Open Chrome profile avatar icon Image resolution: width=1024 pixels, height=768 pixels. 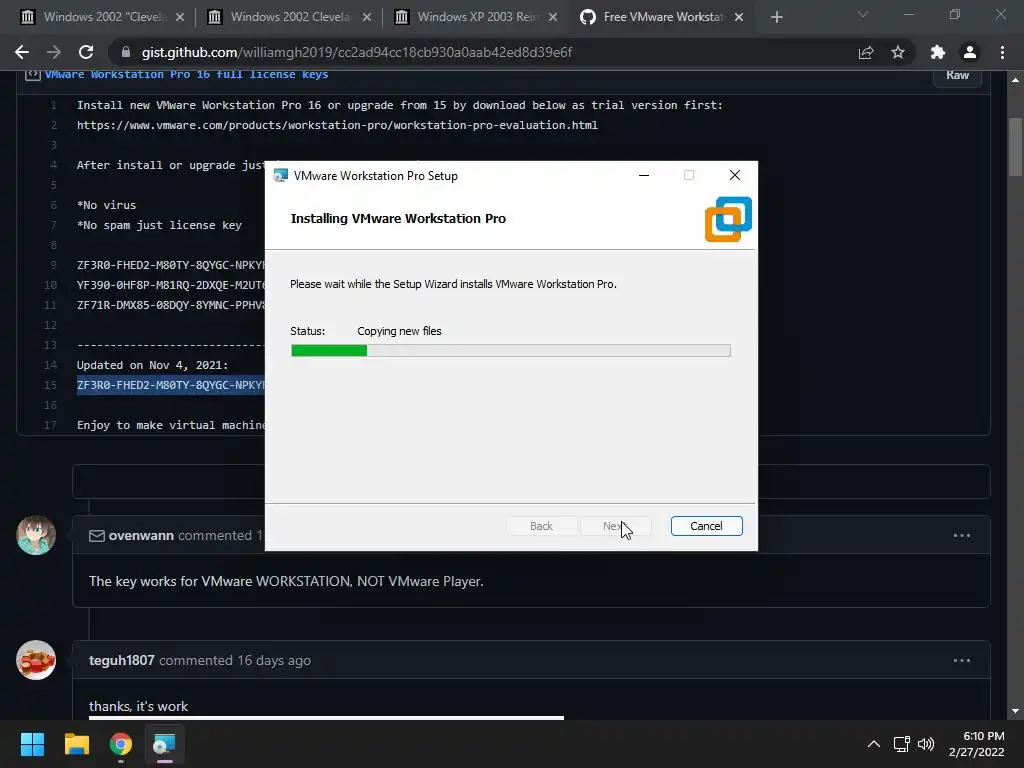[x=970, y=52]
